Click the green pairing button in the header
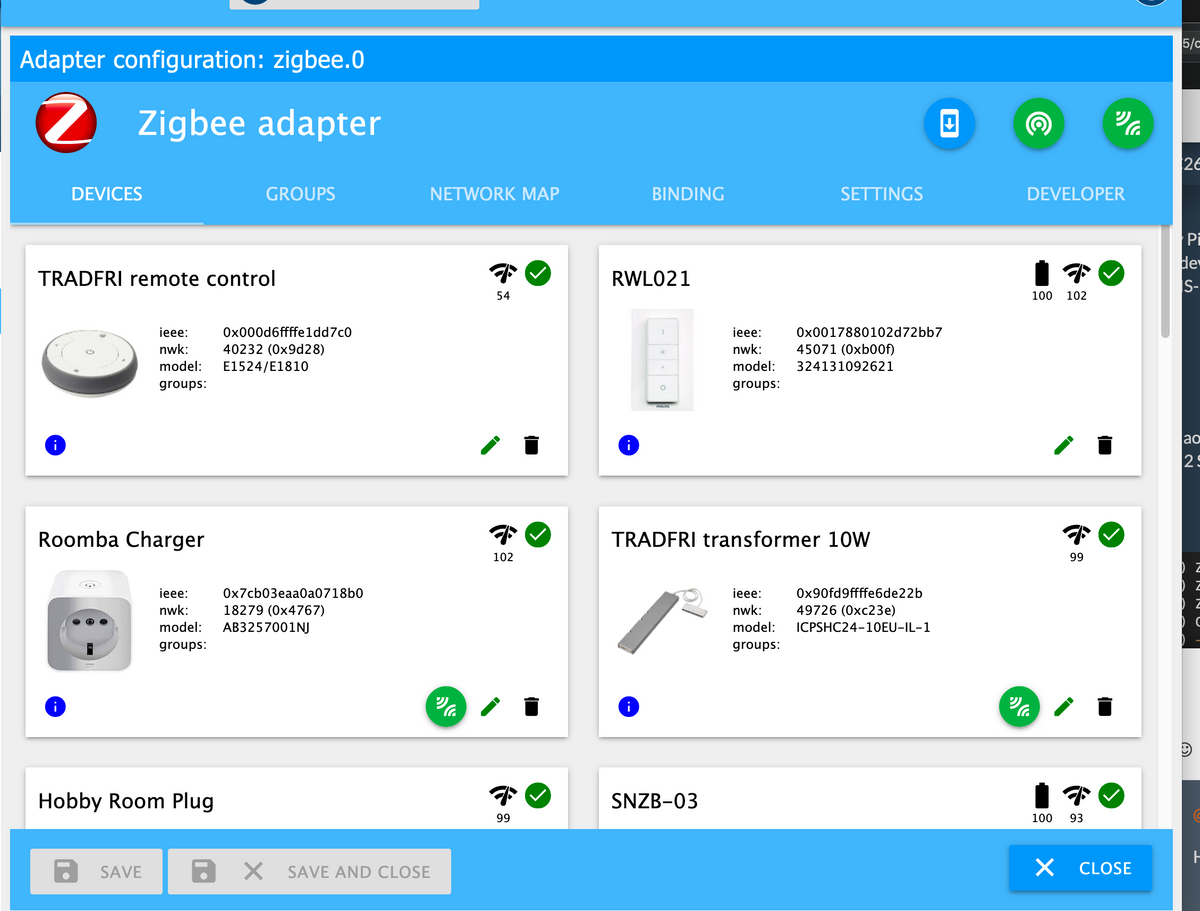 [x=1128, y=124]
